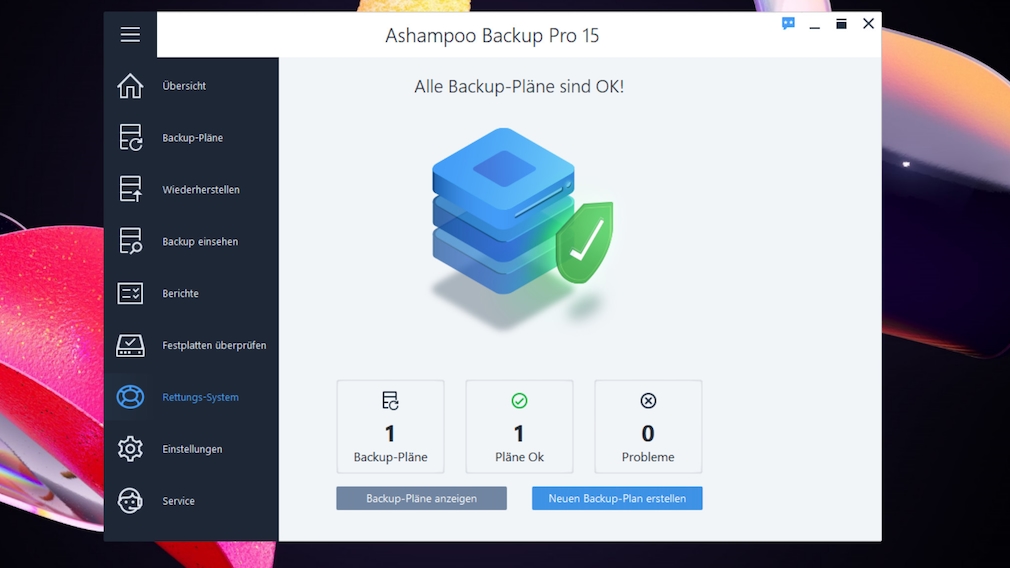The width and height of the screenshot is (1010, 568).
Task: Click the Probleme card label
Action: pos(648,457)
